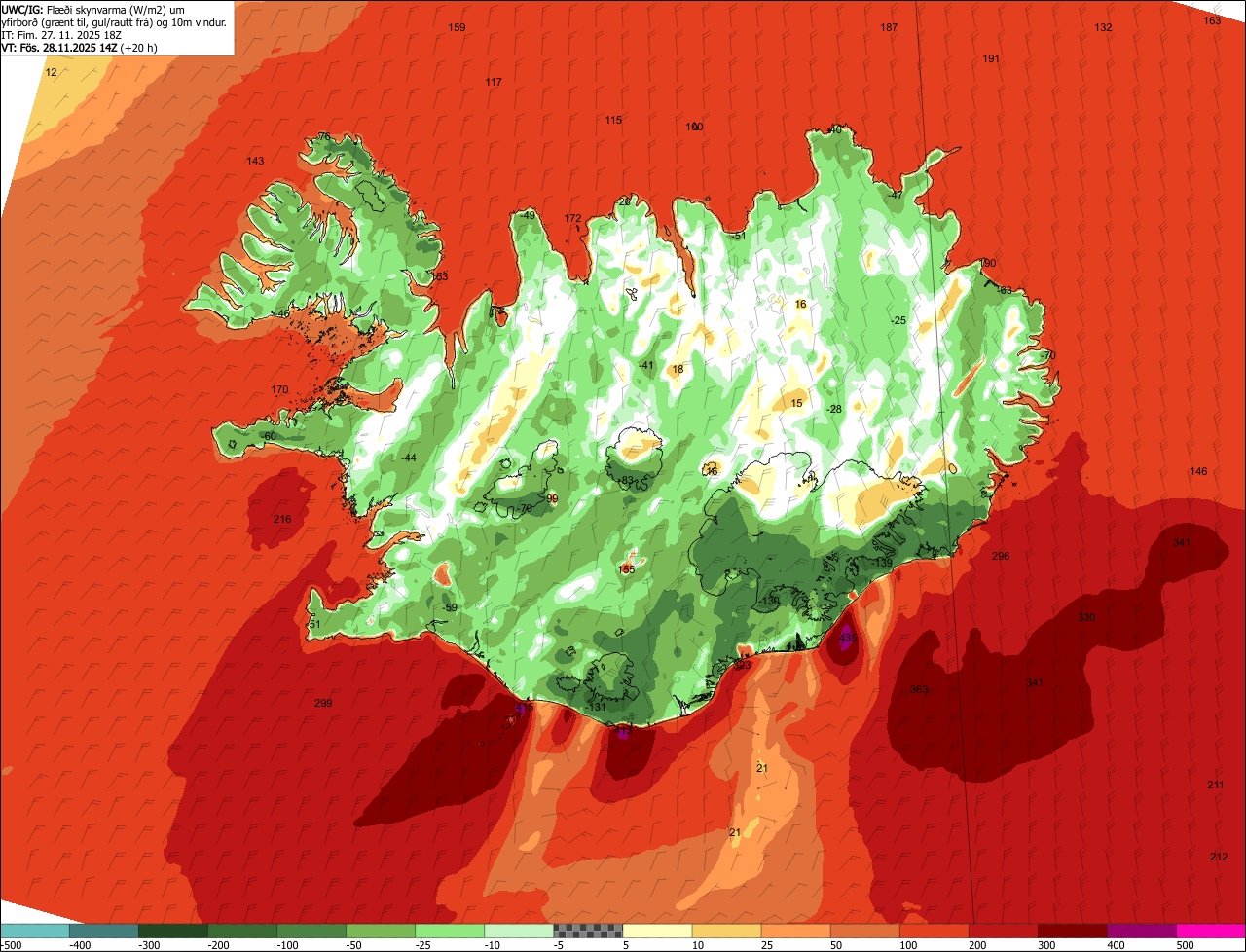Click the map value '132' near the top right
Viewport: 1246px width, 952px height.
1103,27
